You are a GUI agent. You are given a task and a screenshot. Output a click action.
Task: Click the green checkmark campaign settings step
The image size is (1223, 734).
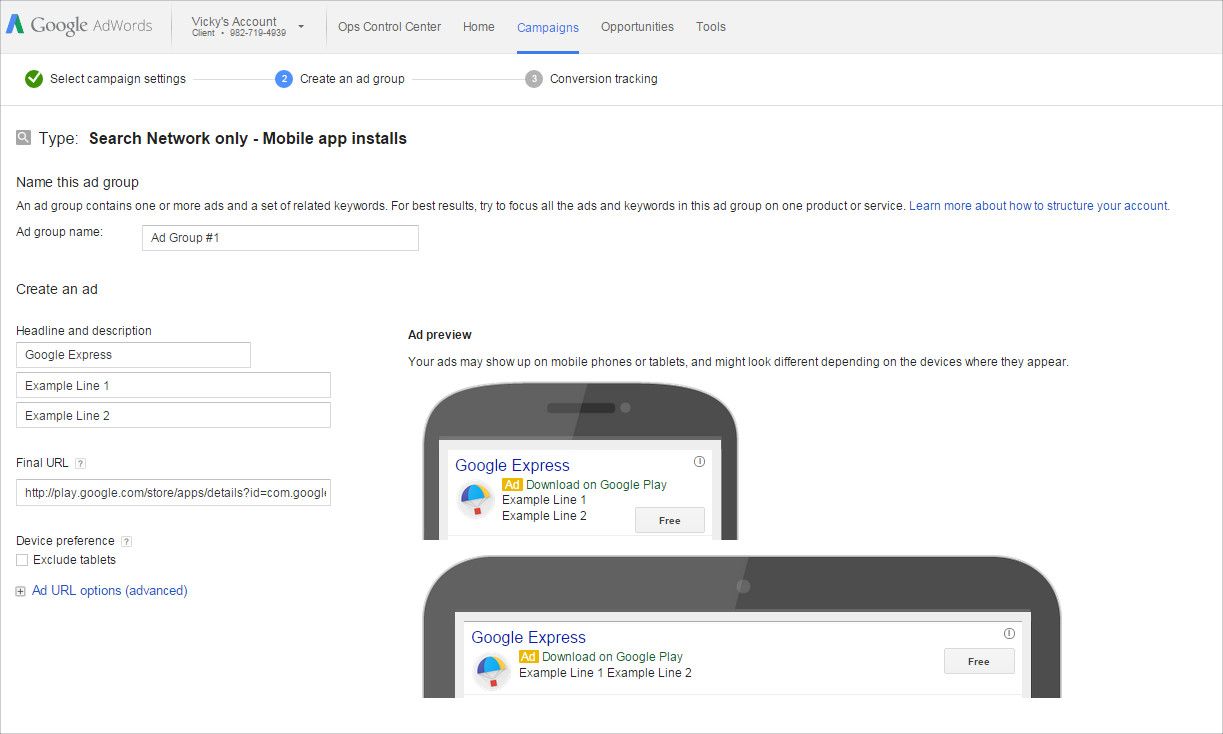[x=34, y=79]
